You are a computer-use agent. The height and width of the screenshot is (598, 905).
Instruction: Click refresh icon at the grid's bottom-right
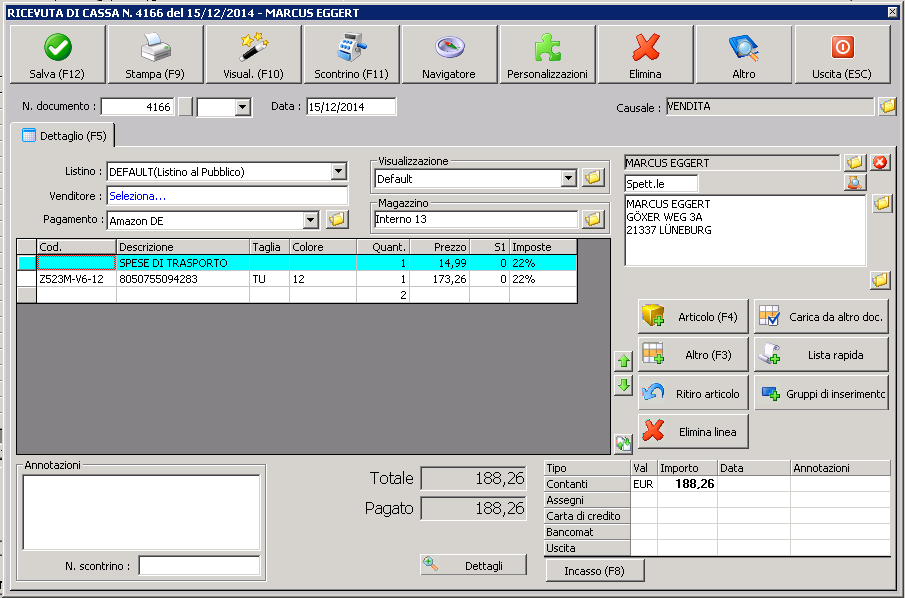point(623,443)
